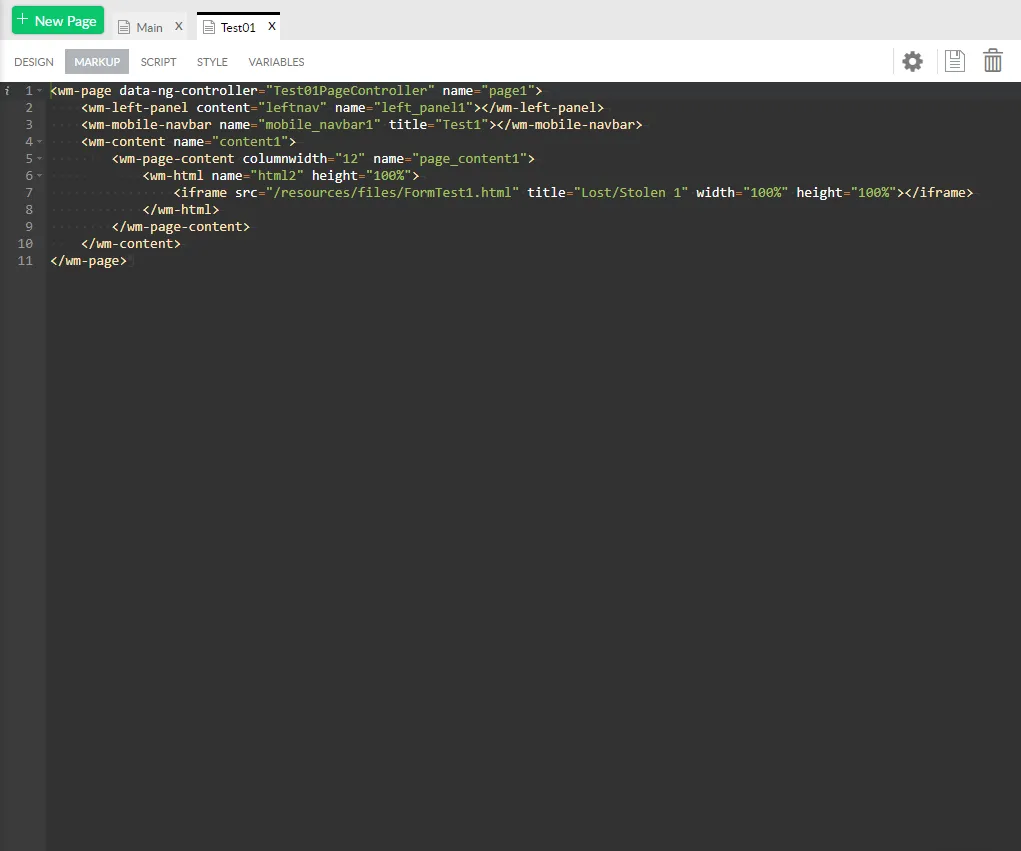Click the closing </wm-mobile-navbar> tag

point(570,124)
